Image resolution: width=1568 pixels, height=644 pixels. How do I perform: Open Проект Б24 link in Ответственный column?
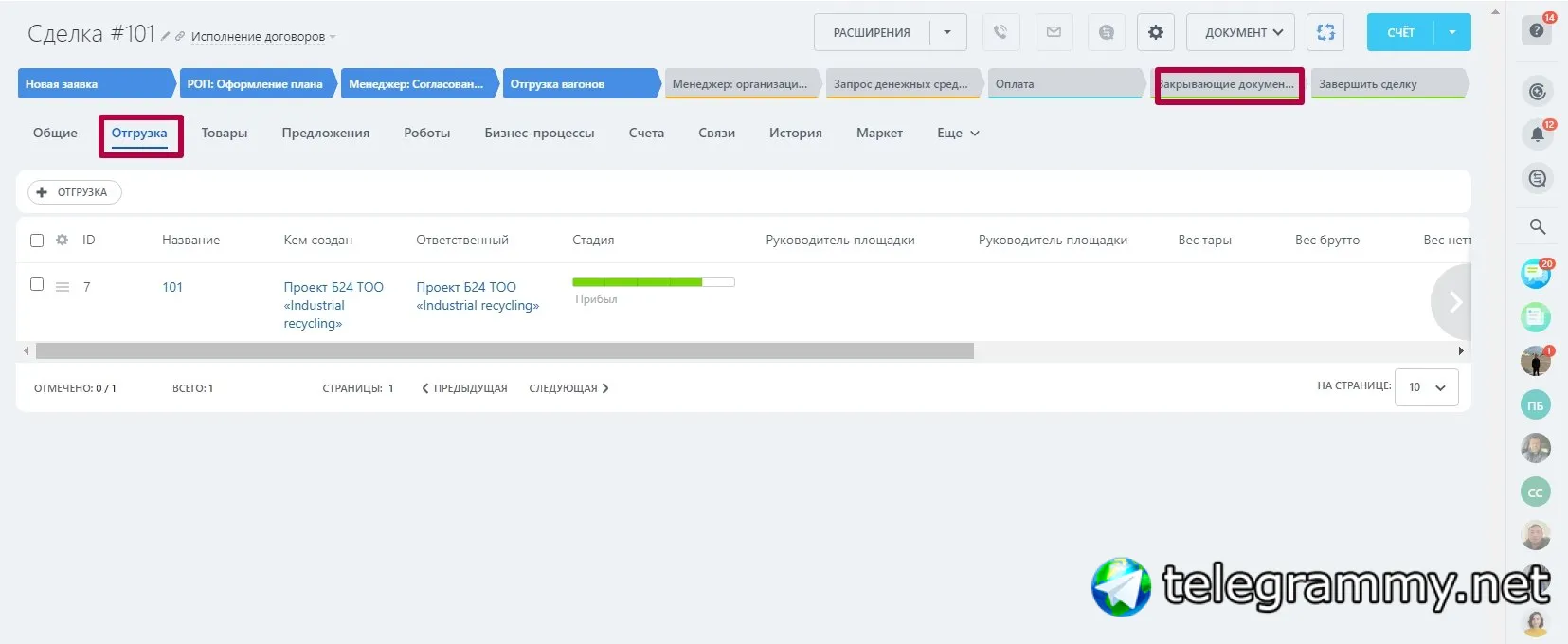click(478, 296)
